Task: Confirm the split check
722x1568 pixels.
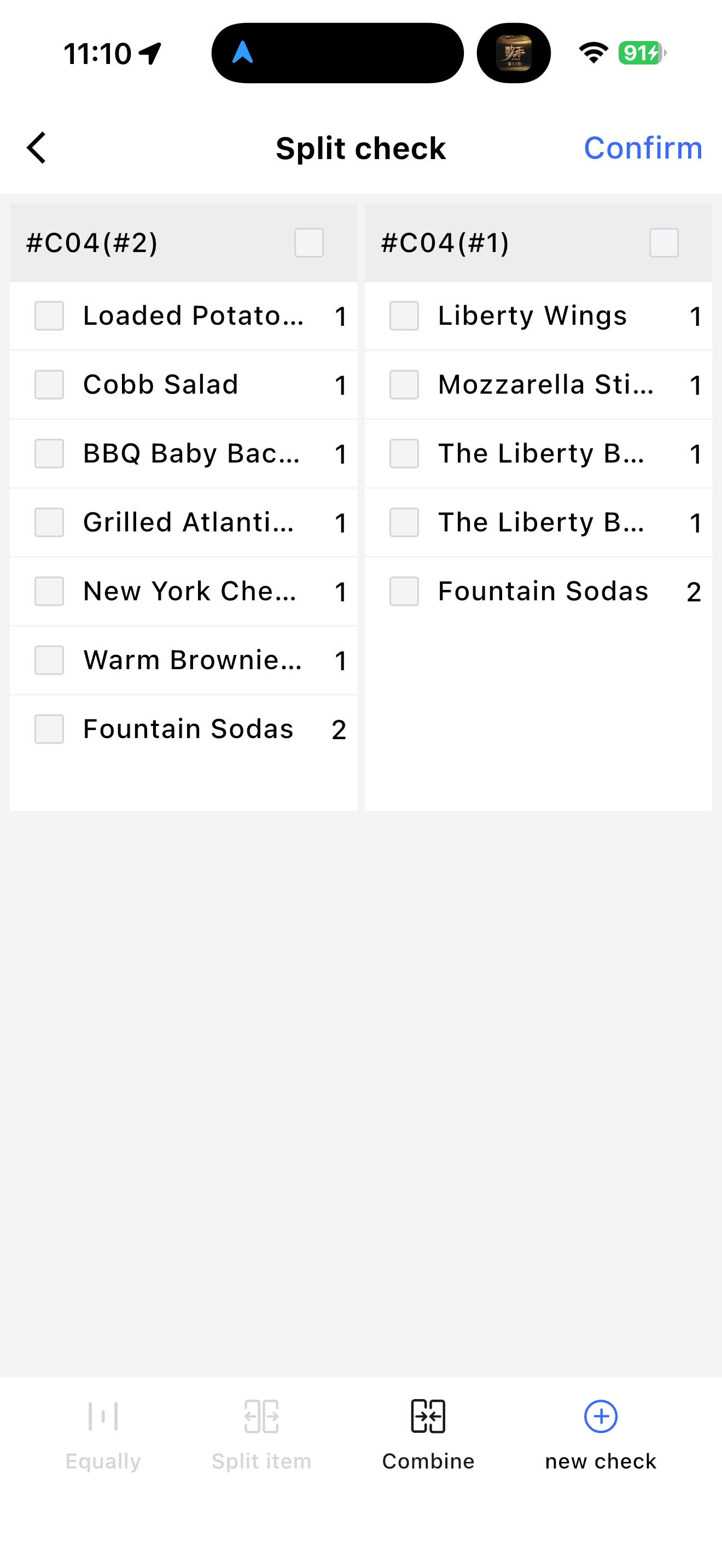Action: 642,148
